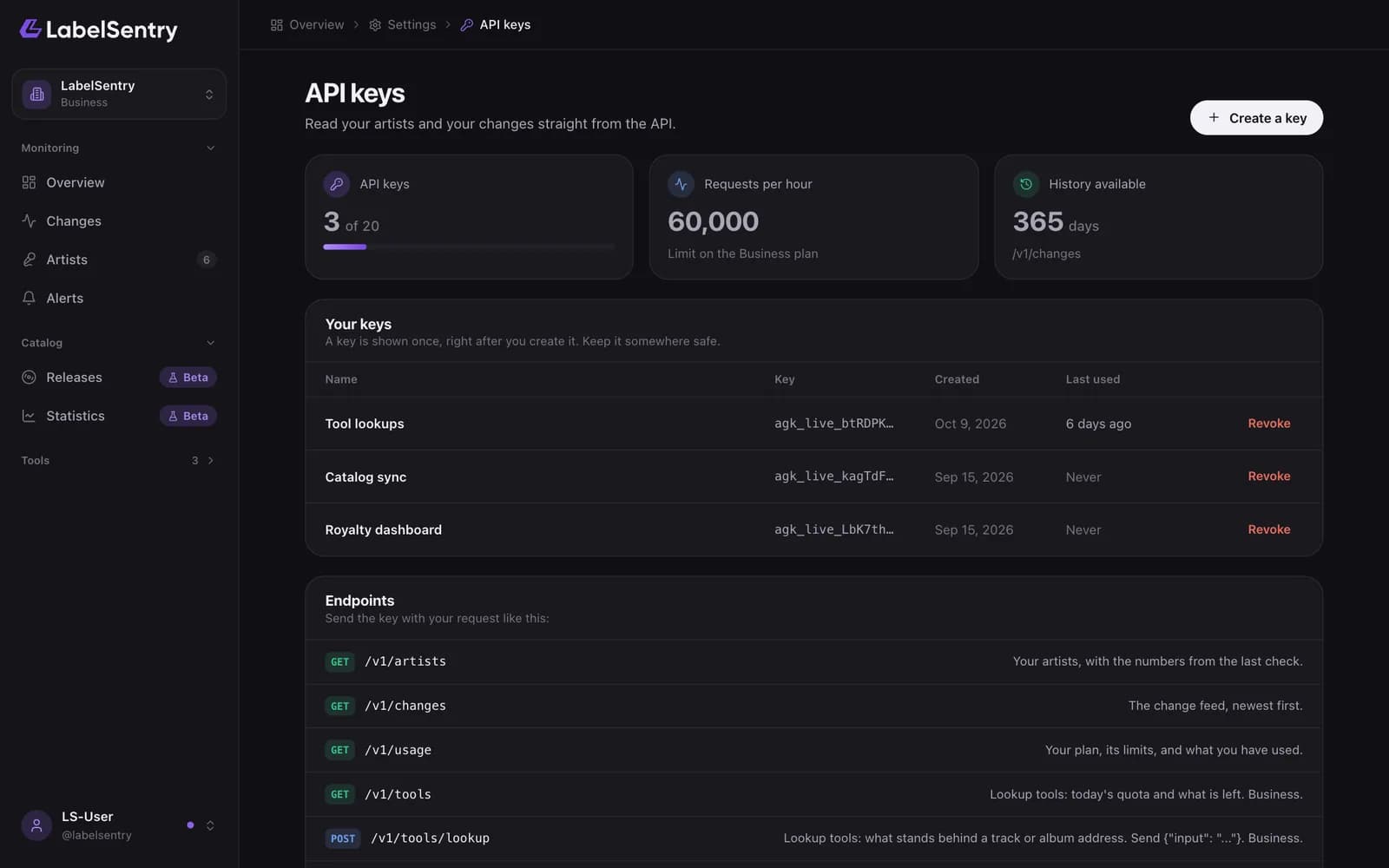
Task: Open the LabelSentry Business workspace switcher
Action: pos(119,94)
